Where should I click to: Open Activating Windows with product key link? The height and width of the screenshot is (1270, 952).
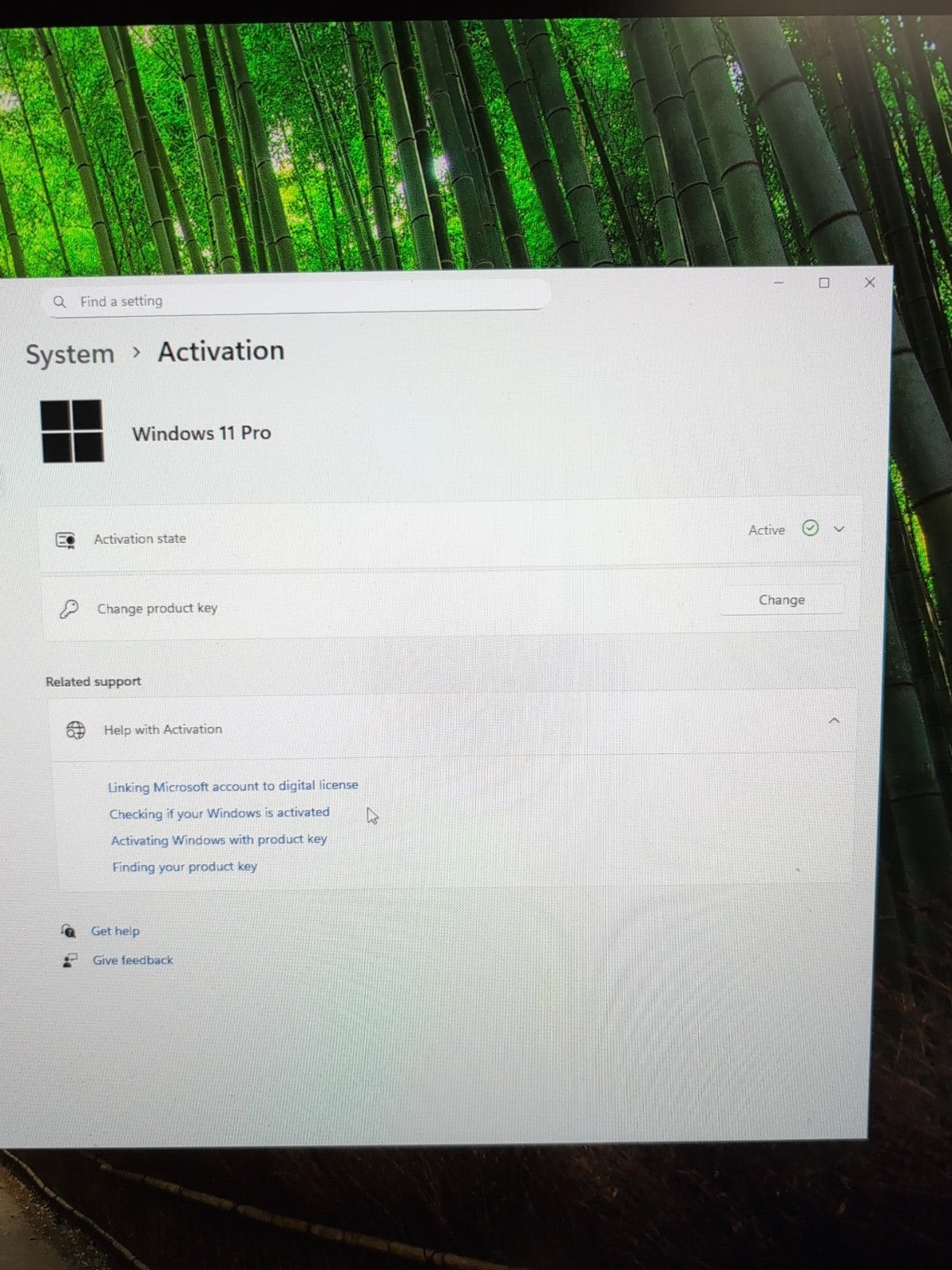[x=219, y=840]
